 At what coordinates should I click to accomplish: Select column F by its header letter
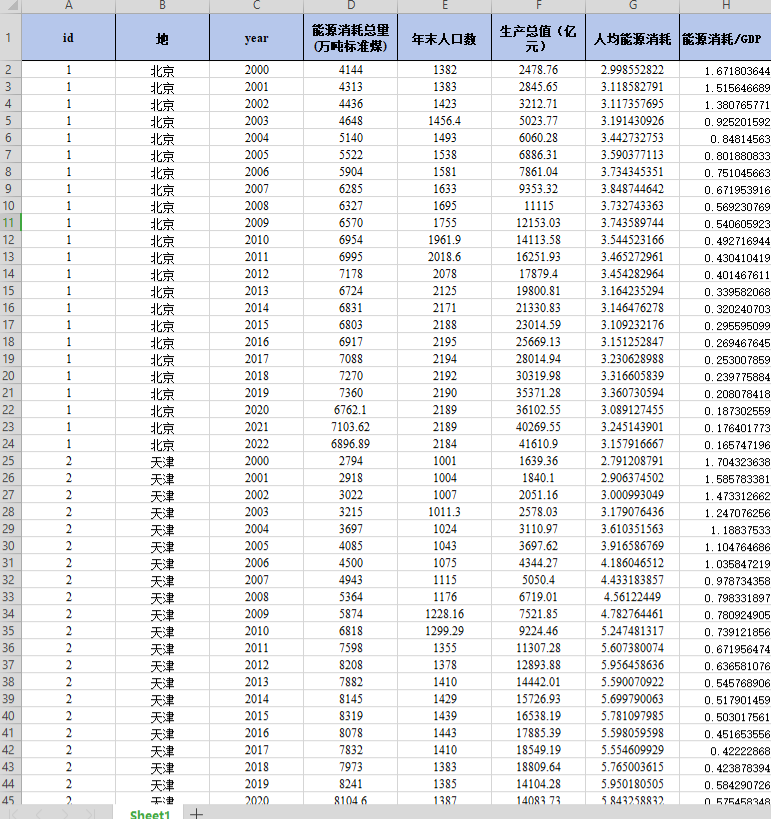[539, 6]
